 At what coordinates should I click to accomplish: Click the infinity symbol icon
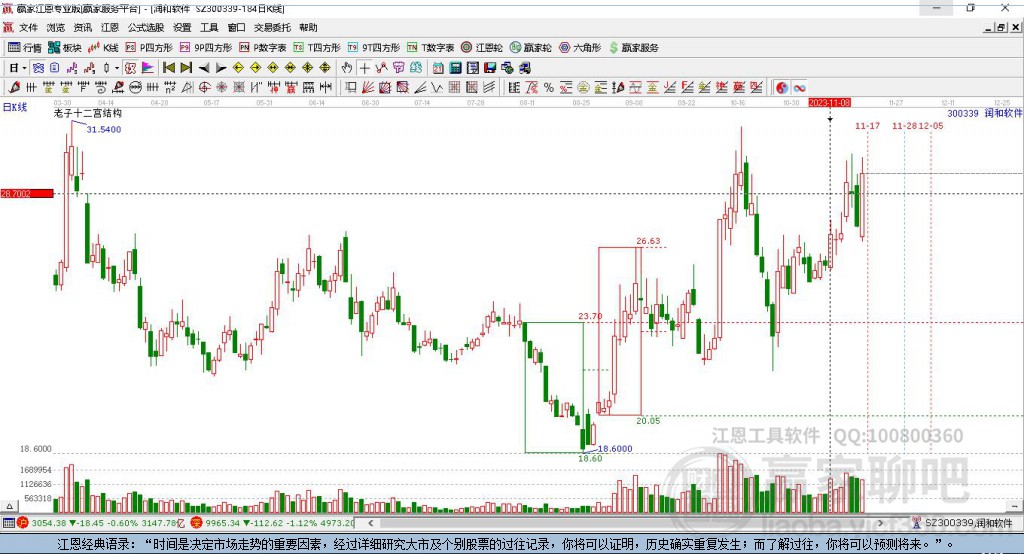799,88
